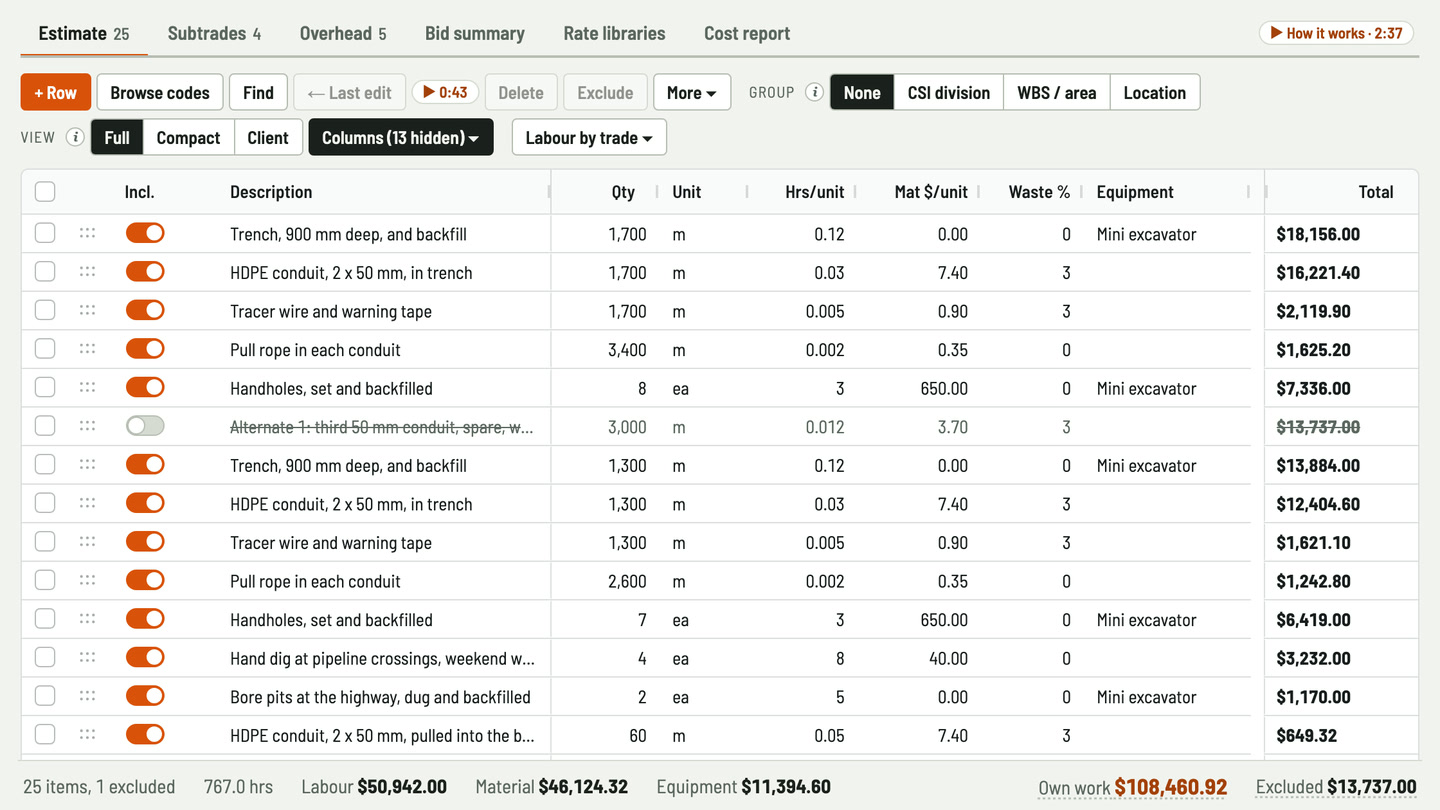Group rows by Location
1440x810 pixels.
1155,93
